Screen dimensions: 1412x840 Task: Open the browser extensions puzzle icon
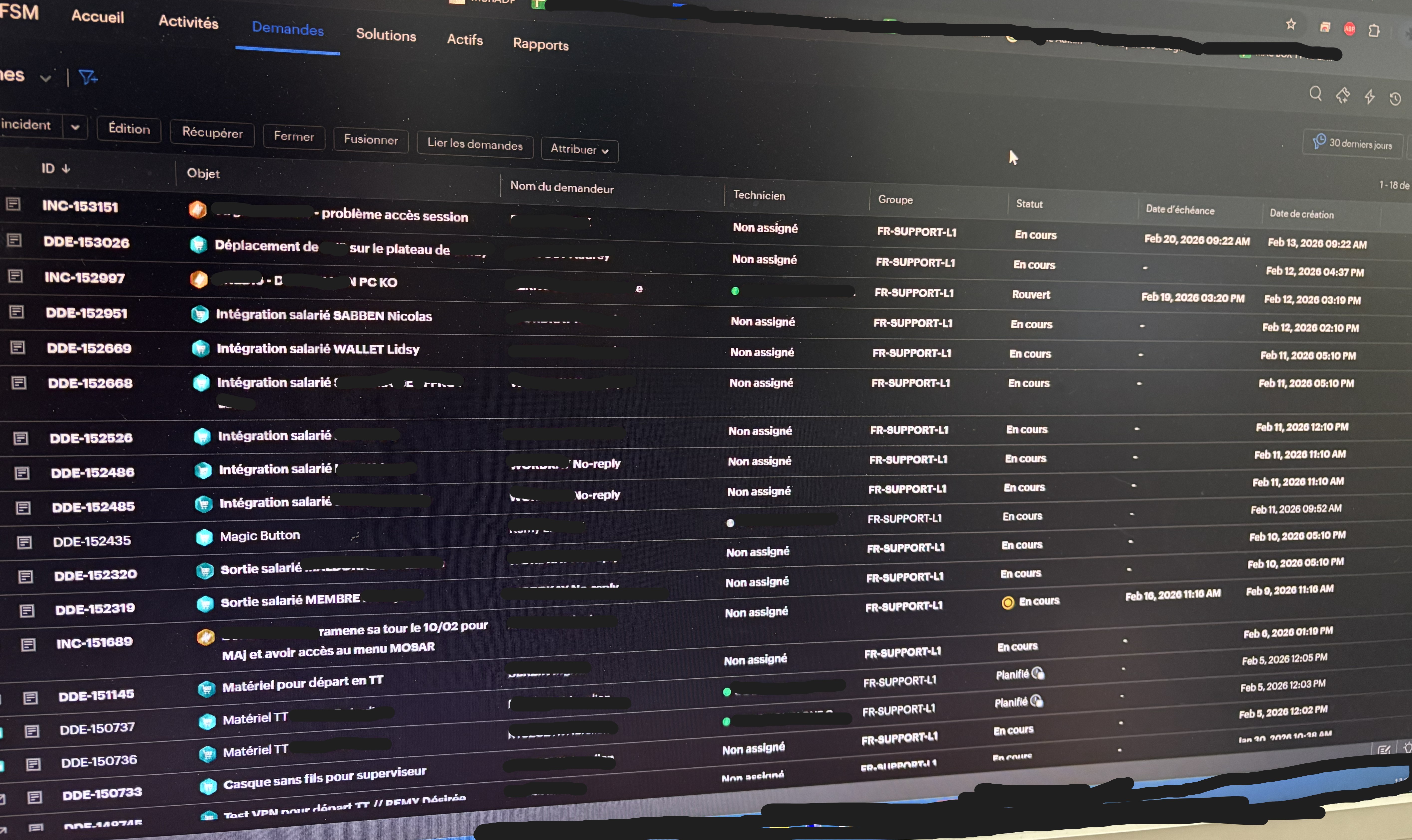coord(1374,31)
